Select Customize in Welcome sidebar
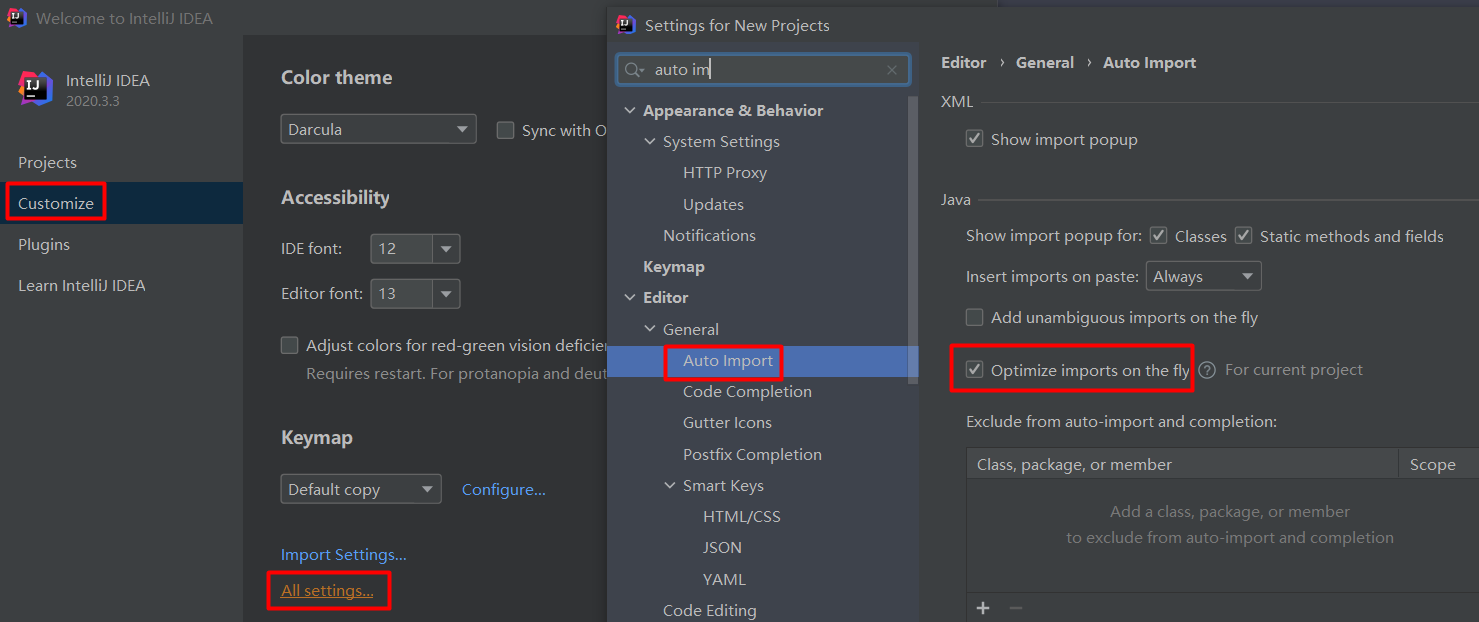This screenshot has height=622, width=1479. coord(56,203)
